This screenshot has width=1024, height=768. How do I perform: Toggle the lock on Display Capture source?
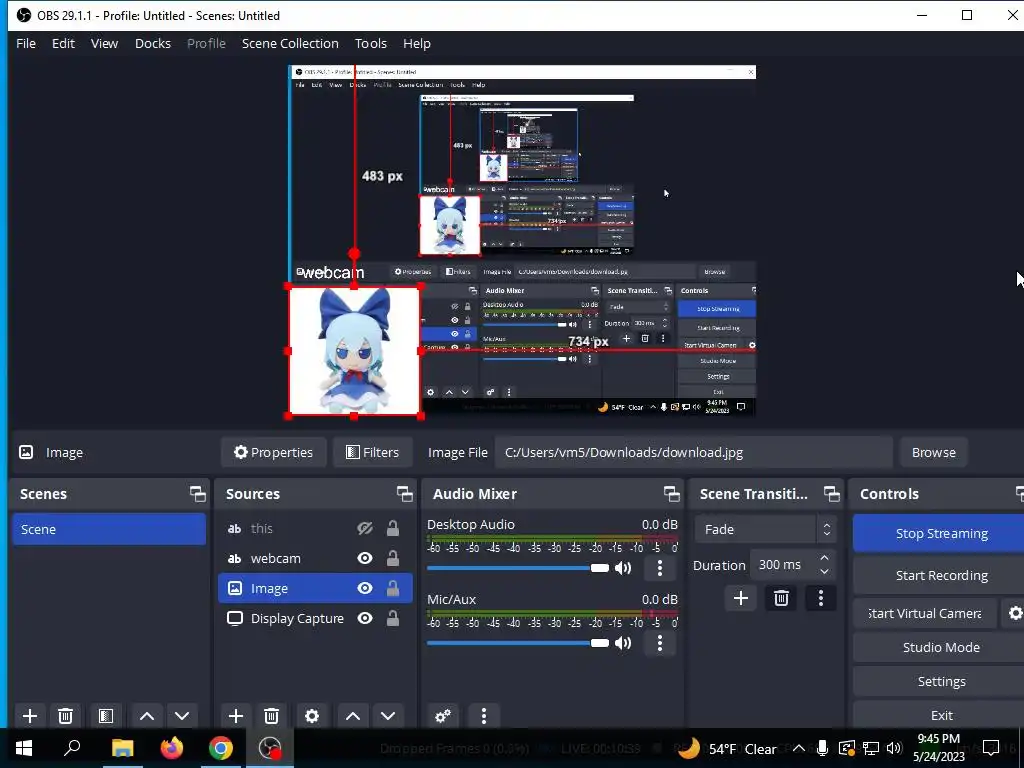(x=392, y=618)
